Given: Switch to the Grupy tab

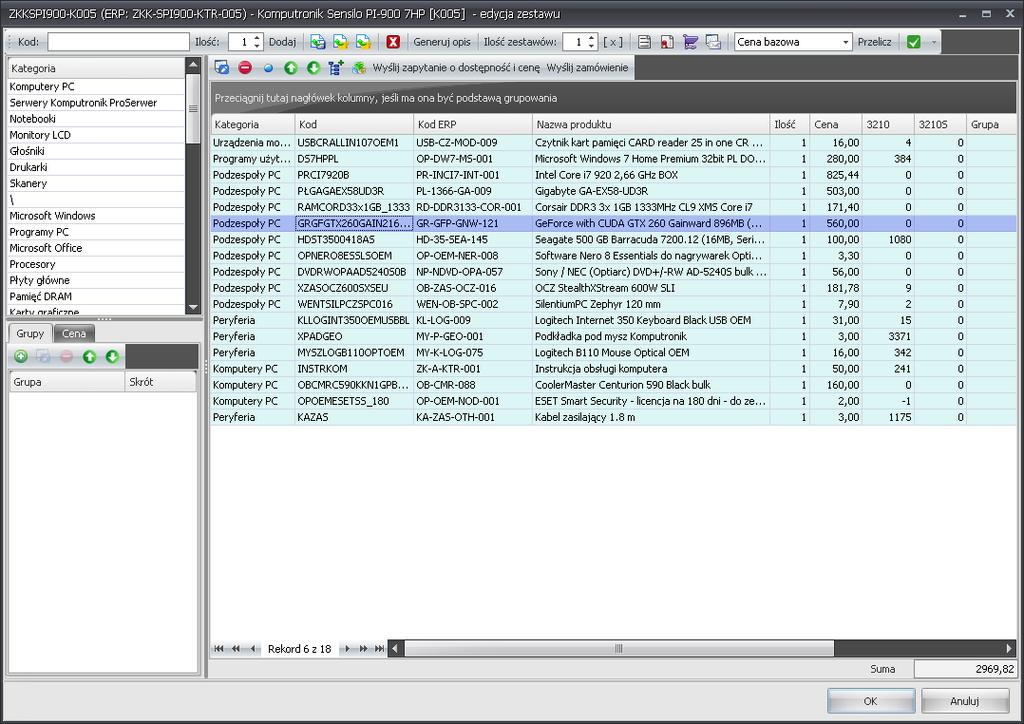Looking at the screenshot, I should [x=30, y=333].
